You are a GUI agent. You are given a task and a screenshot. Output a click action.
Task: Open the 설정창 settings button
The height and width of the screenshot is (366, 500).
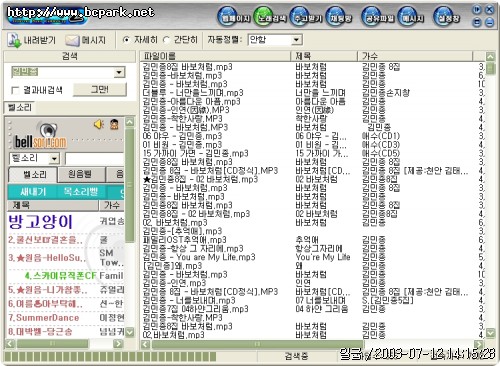click(x=447, y=17)
